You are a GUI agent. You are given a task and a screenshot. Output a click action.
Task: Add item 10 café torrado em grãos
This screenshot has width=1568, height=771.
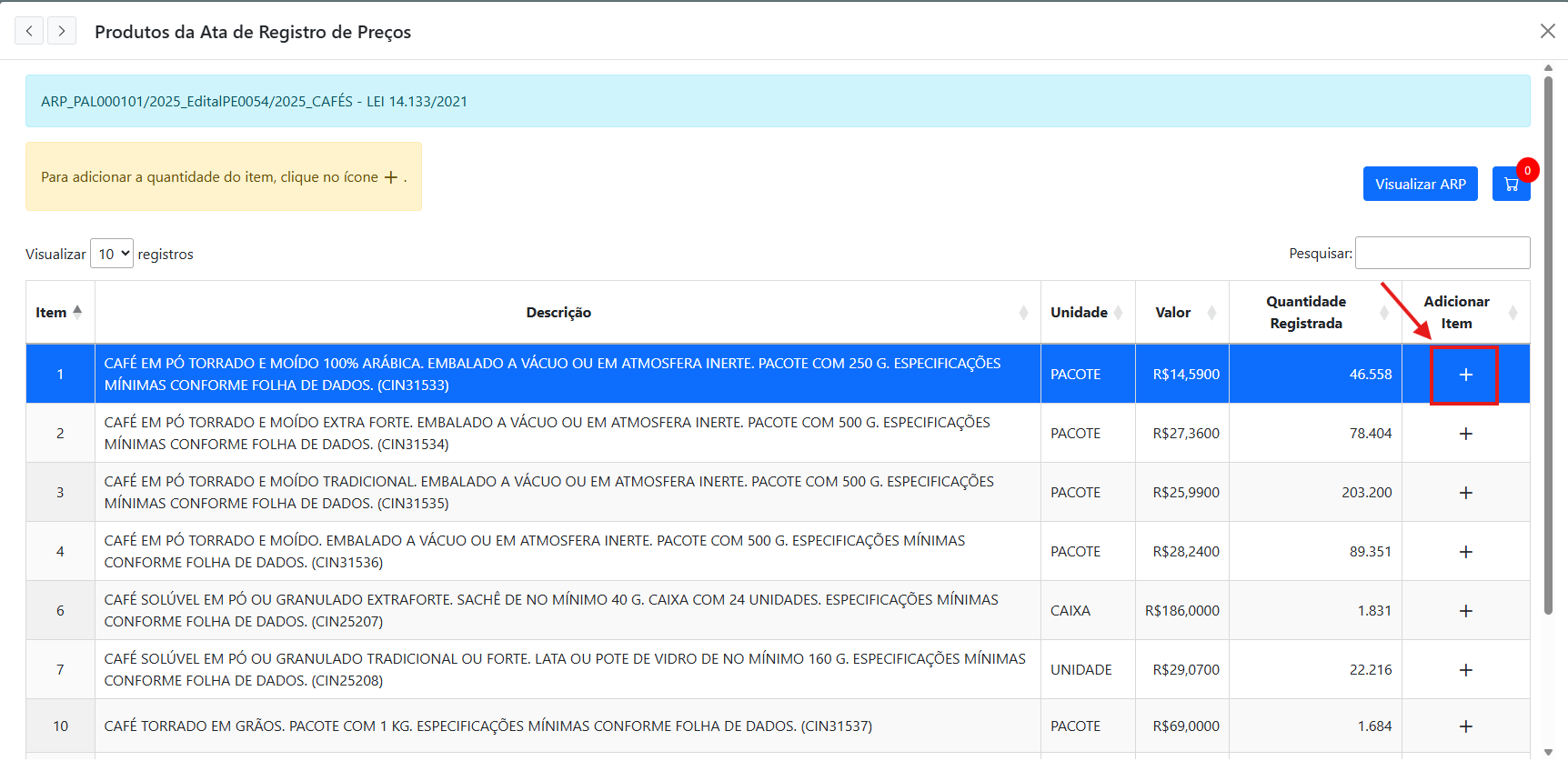1465,726
